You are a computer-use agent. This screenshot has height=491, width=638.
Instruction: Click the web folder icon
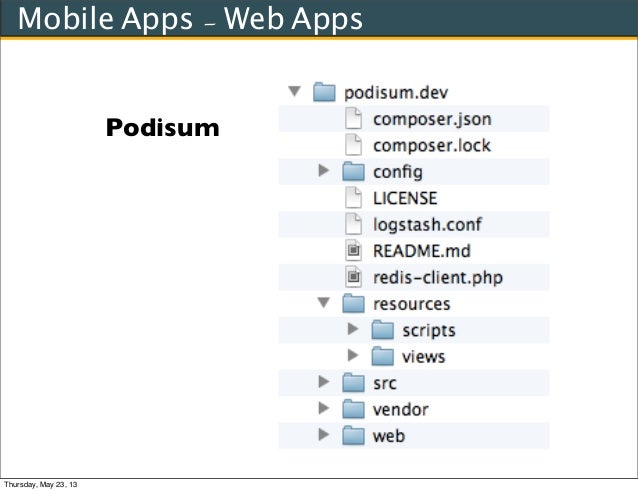pos(353,435)
